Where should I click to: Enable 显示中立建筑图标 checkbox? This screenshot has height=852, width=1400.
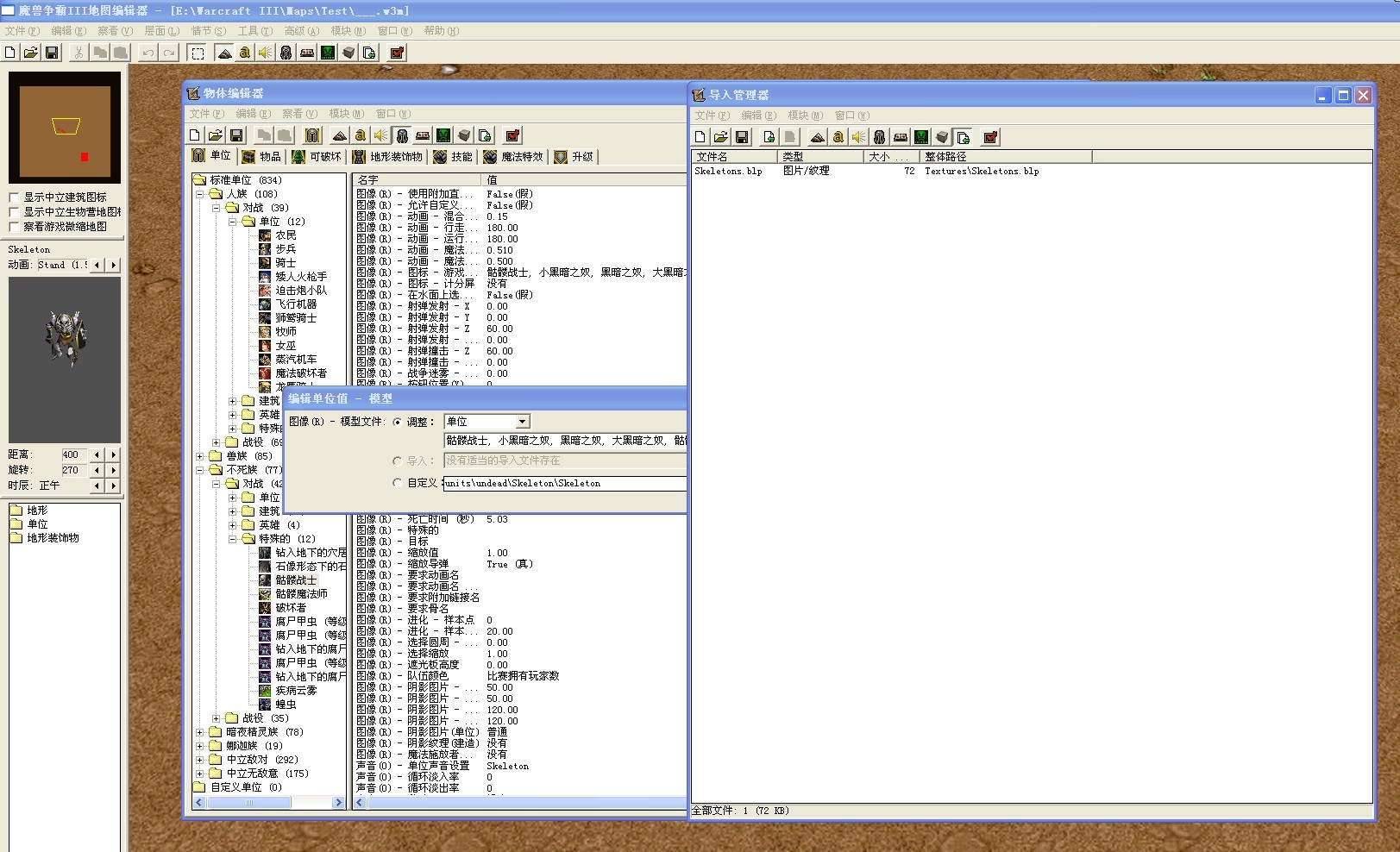coord(14,197)
